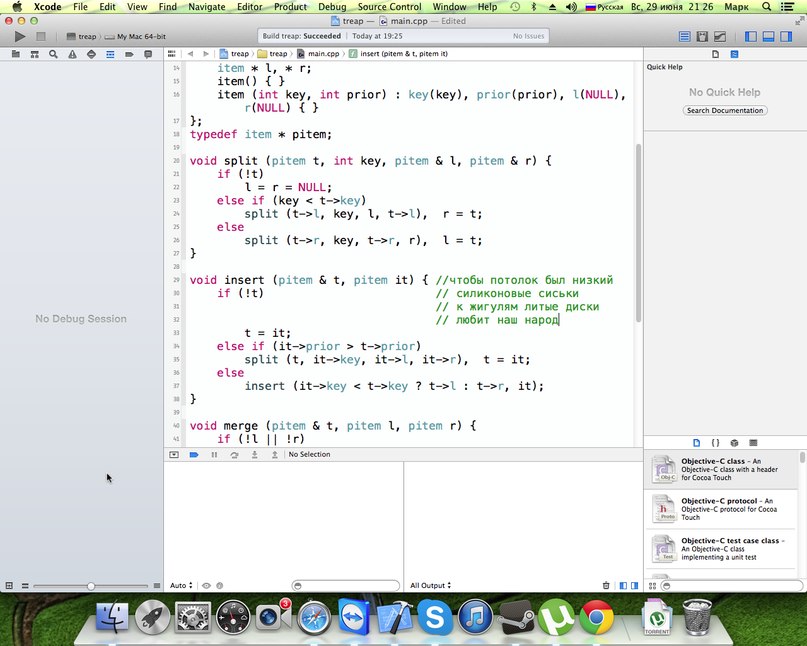807x646 pixels.
Task: Select Objective-C protocol template
Action: click(722, 509)
